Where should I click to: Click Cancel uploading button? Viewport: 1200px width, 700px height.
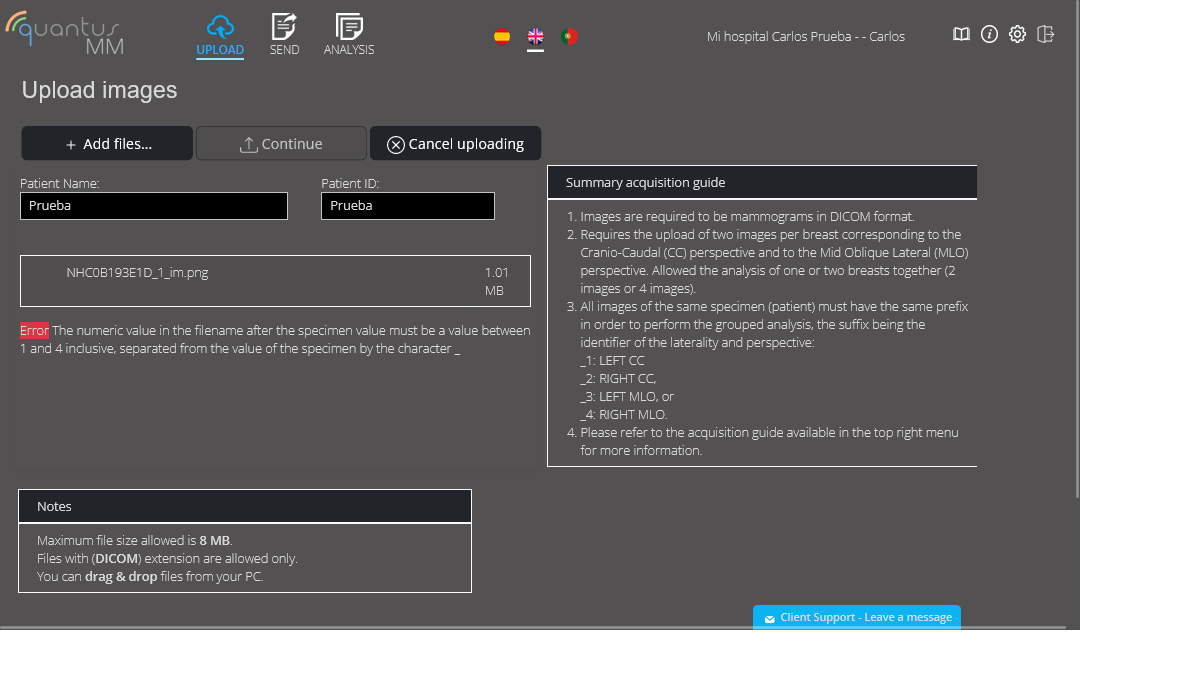point(455,143)
